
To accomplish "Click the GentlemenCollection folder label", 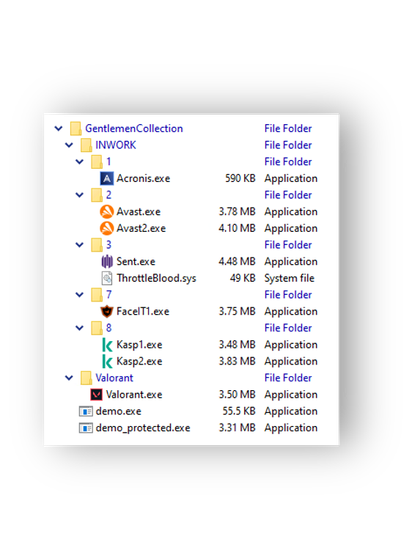I will 134,128.
